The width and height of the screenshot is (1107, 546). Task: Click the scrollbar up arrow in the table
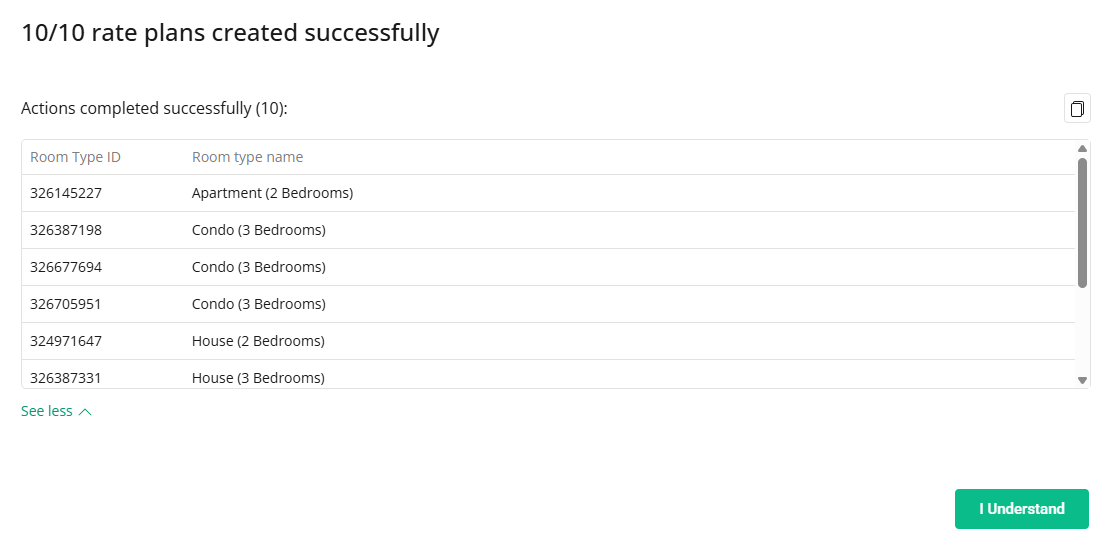pyautogui.click(x=1082, y=149)
